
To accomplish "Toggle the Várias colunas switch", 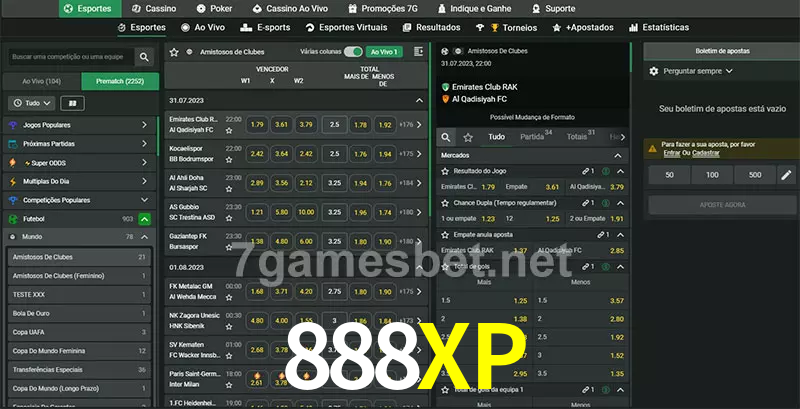I will tap(353, 52).
